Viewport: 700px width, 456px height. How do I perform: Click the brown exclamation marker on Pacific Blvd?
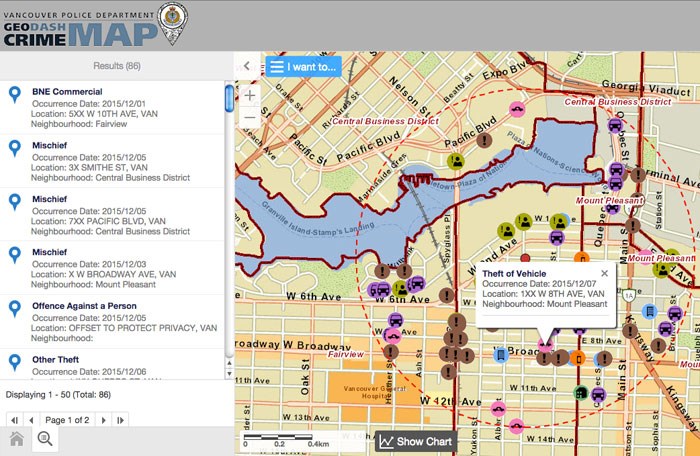pyautogui.click(x=484, y=140)
